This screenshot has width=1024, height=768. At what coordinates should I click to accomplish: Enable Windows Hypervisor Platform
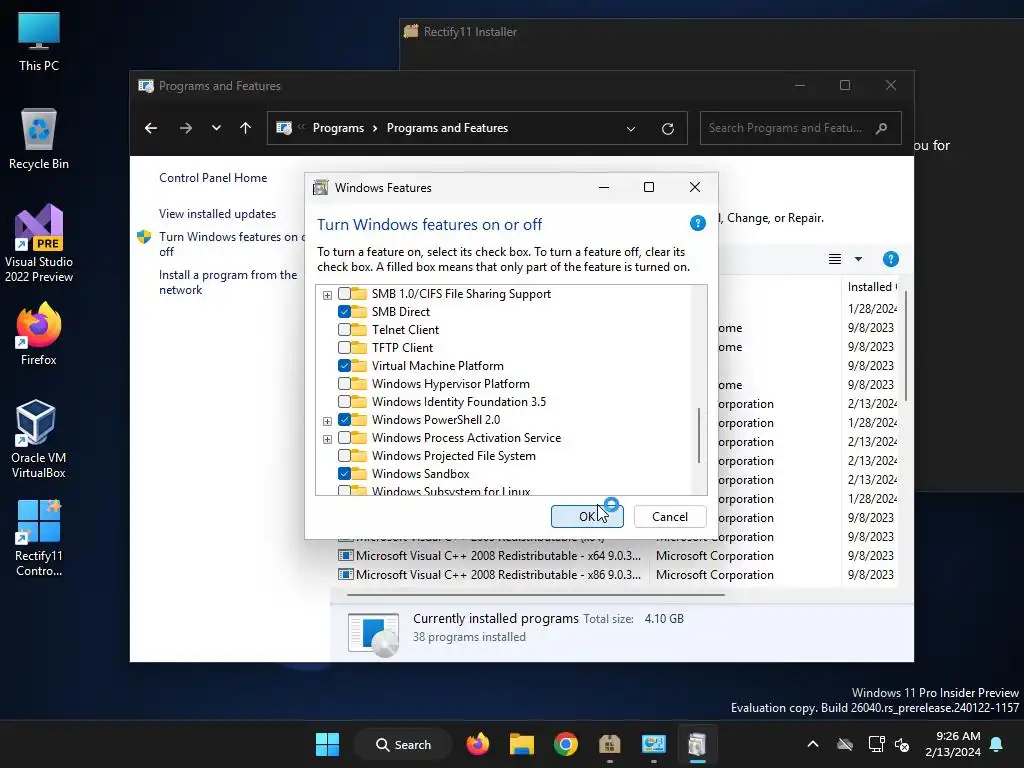pyautogui.click(x=344, y=383)
